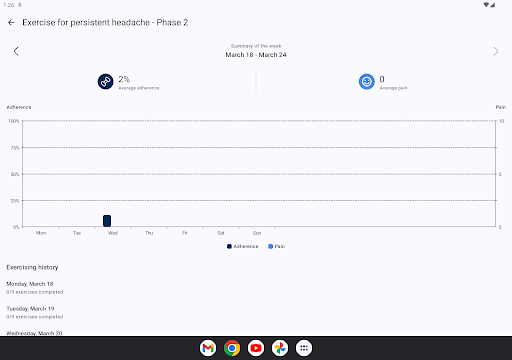Open Gmail from the taskbar
Image resolution: width=512 pixels, height=360 pixels.
point(208,348)
